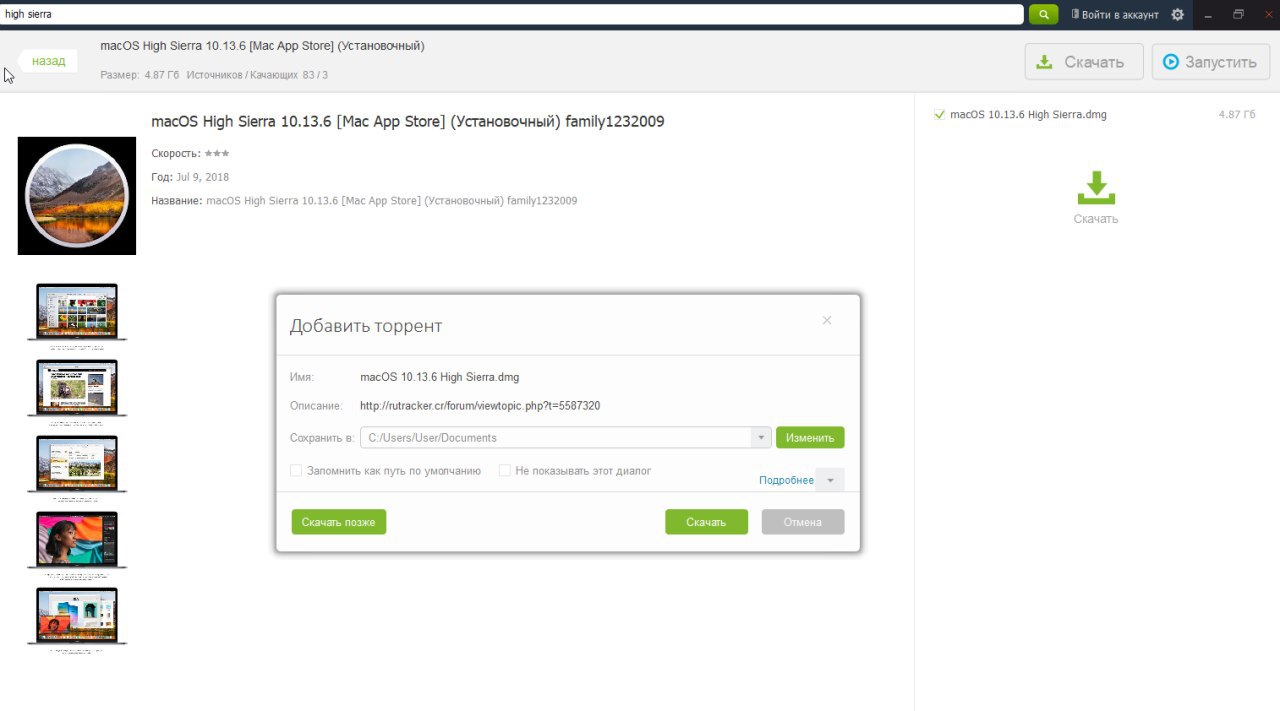Close the Добавить торрент dialog
1280x711 pixels.
[827, 320]
